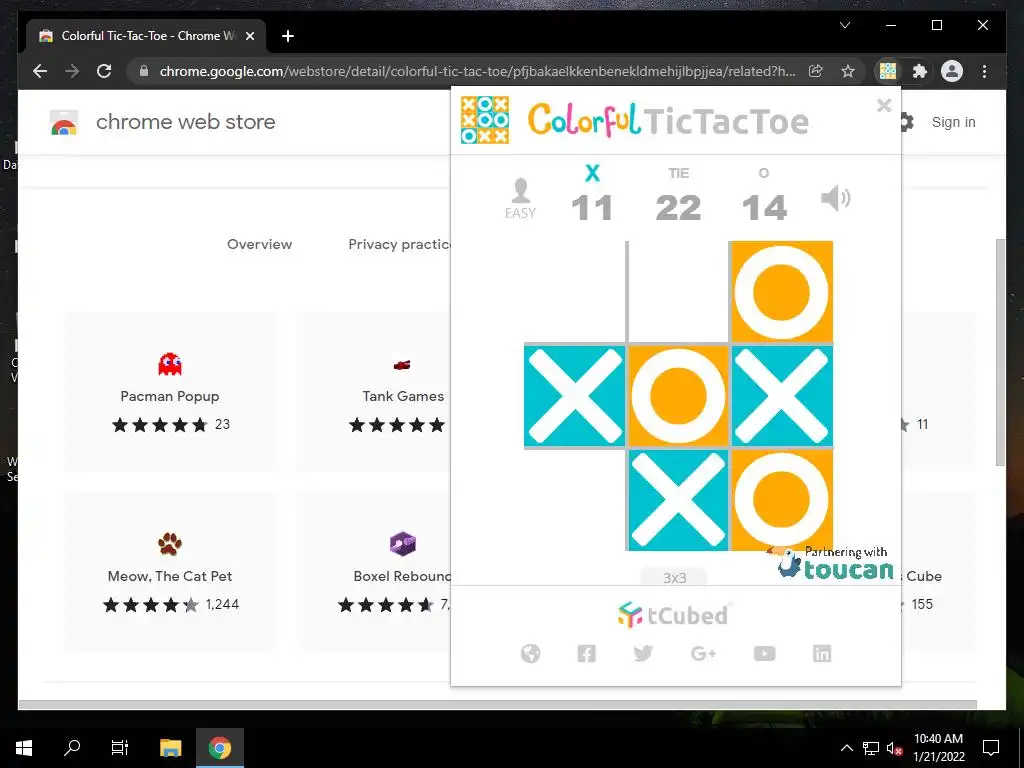Bookmark this page with the star icon

(x=848, y=71)
